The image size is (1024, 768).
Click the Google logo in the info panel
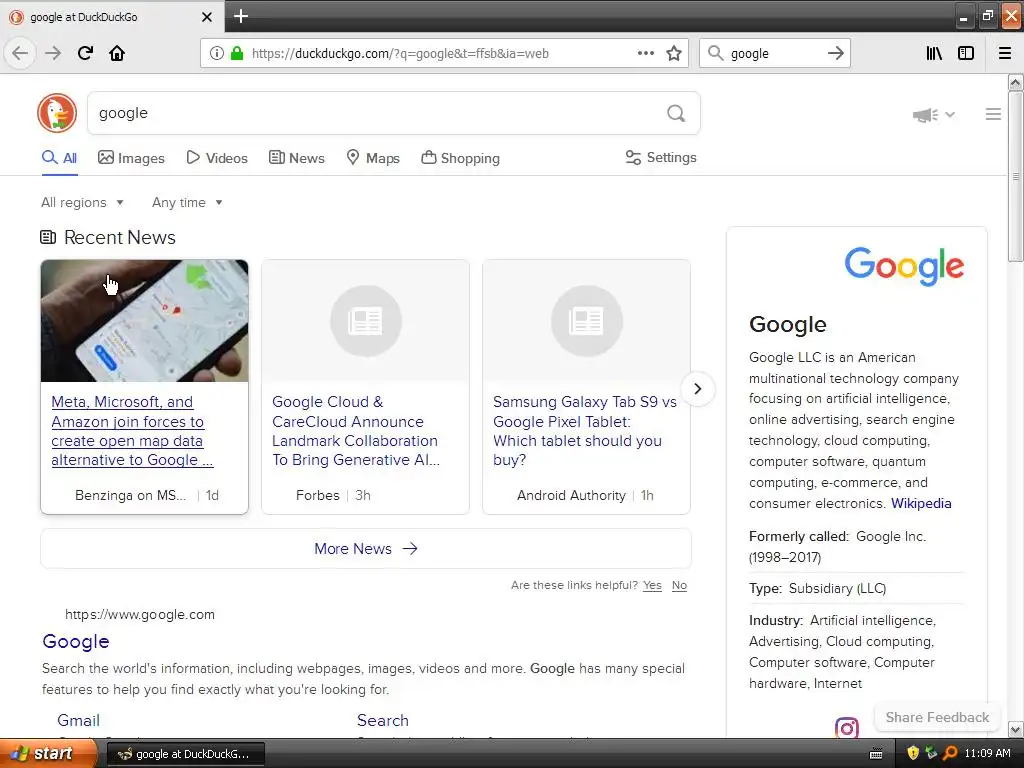[x=904, y=266]
